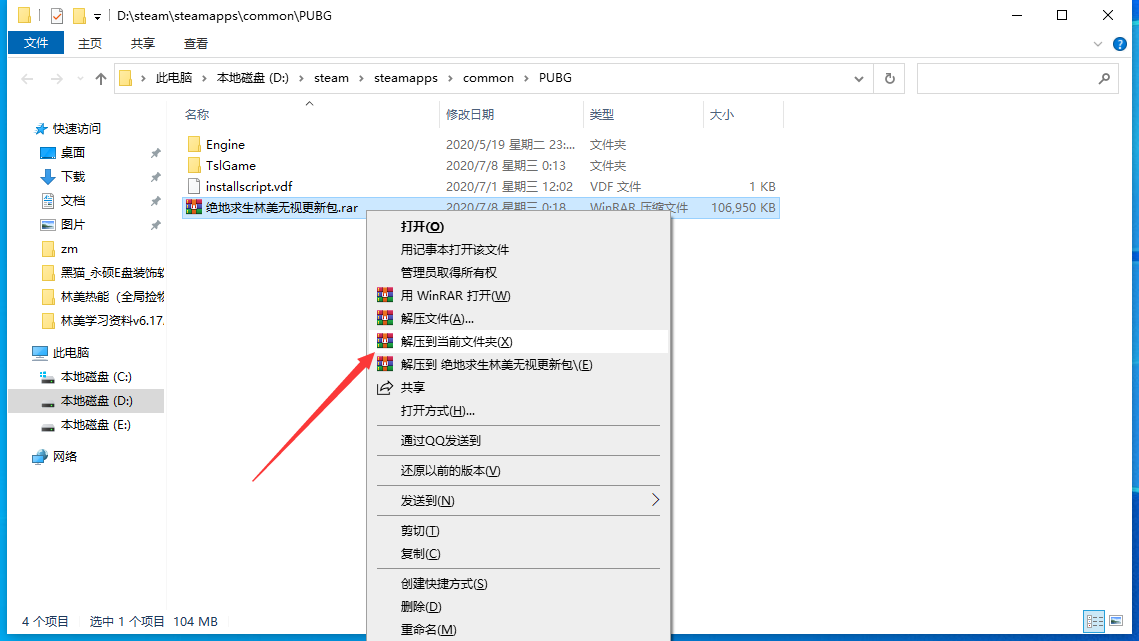Choose 打开(O) from context menu
Image resolution: width=1139 pixels, height=641 pixels.
519,227
